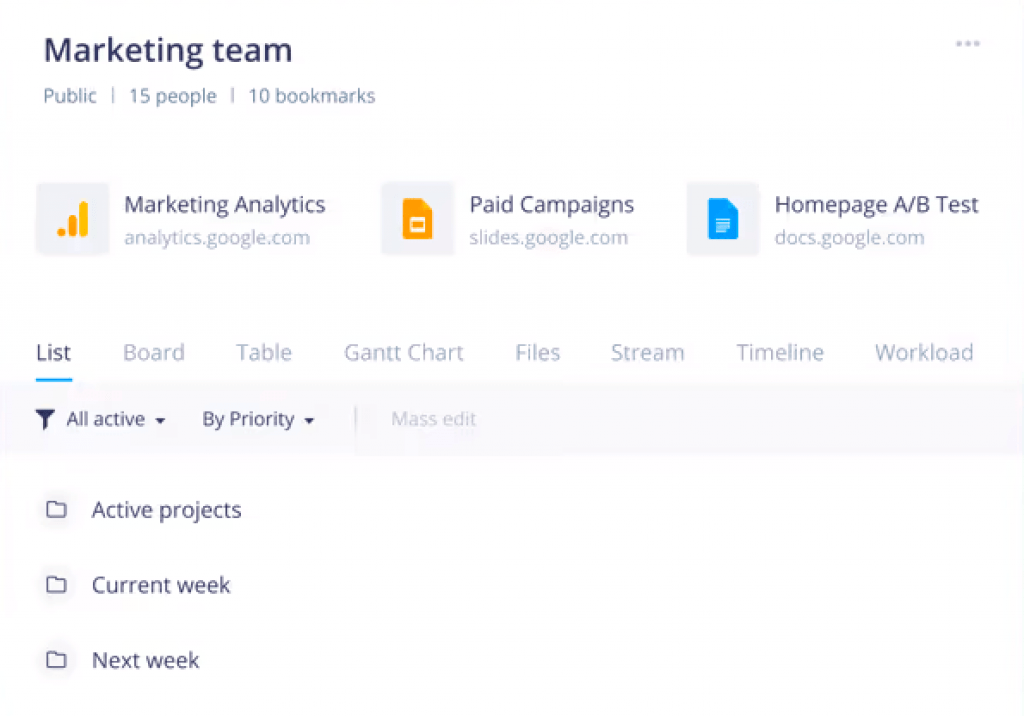Image resolution: width=1024 pixels, height=716 pixels.
Task: Switch to the Board tab
Action: click(154, 353)
